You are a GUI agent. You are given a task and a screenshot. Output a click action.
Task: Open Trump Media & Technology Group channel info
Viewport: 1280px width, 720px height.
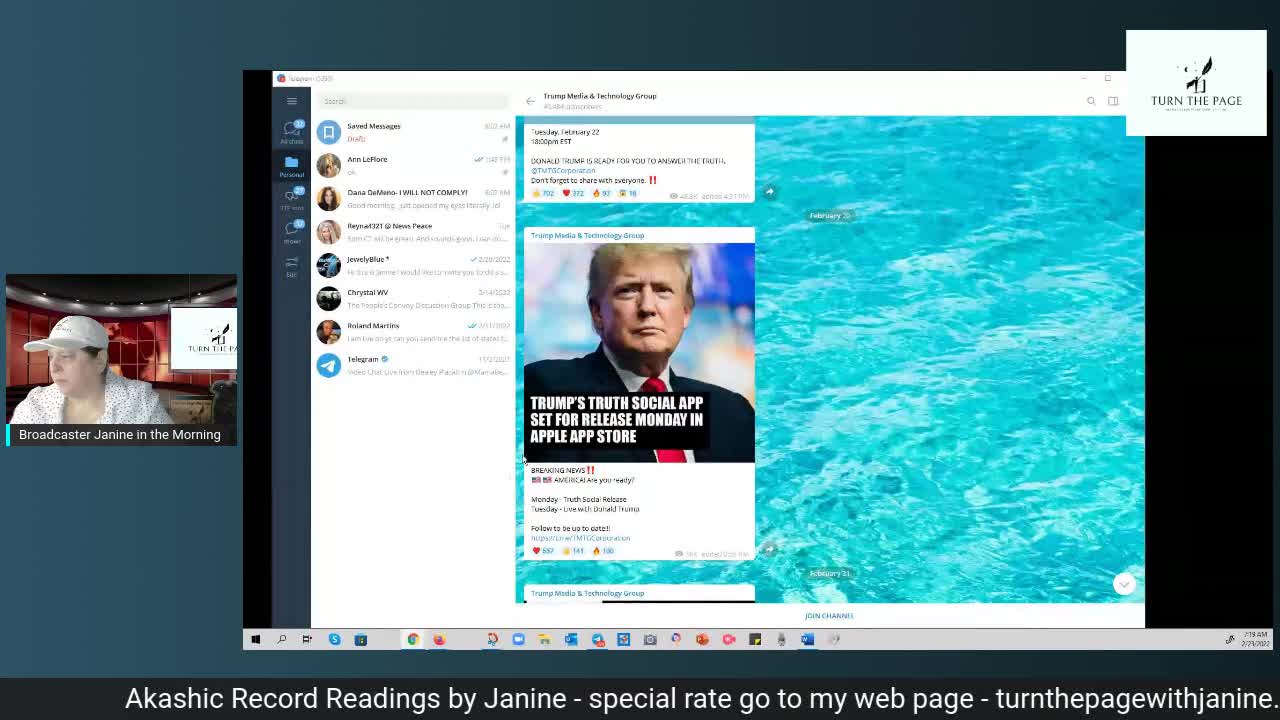(600, 100)
